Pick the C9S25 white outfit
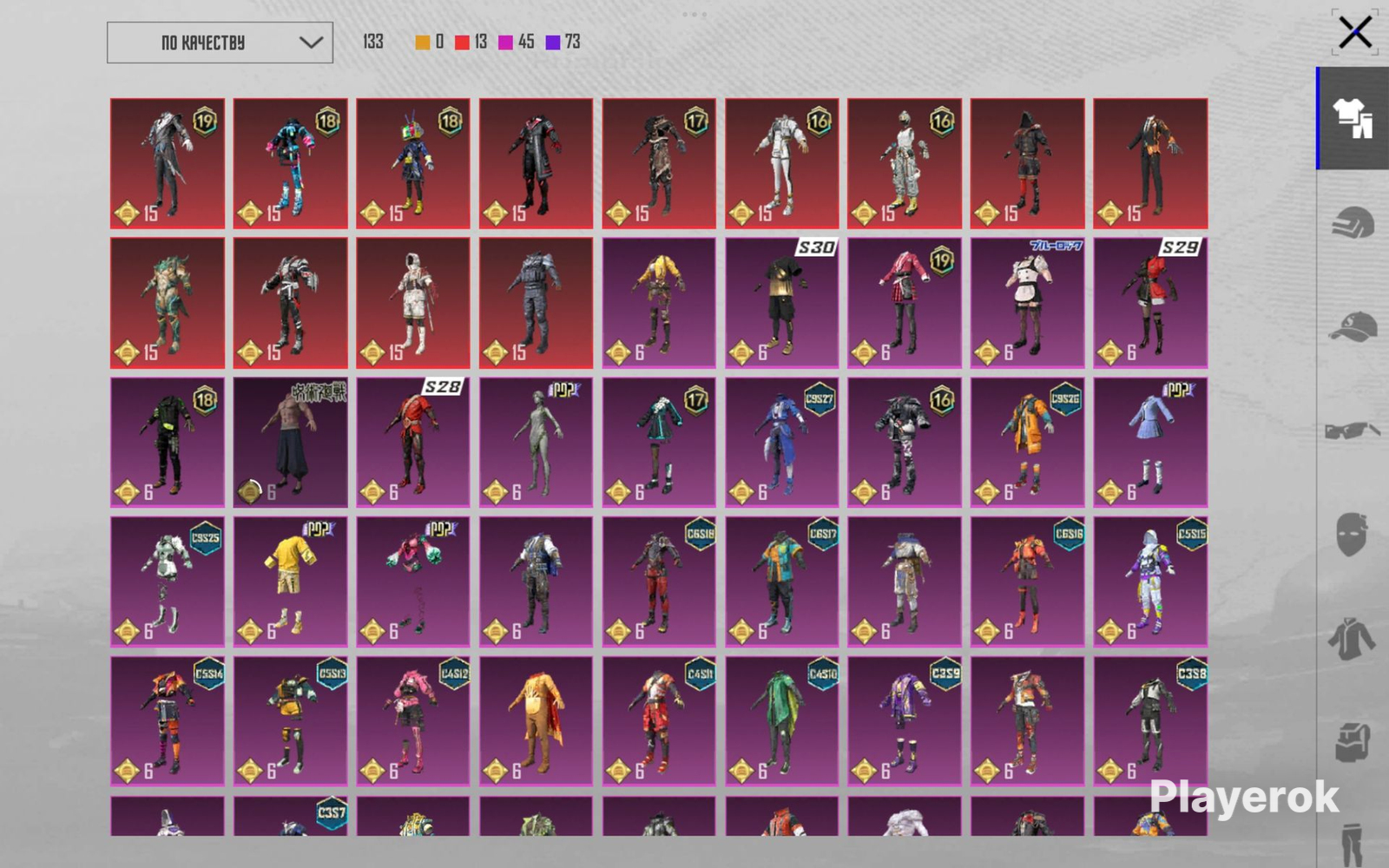Image resolution: width=1389 pixels, height=868 pixels. pyautogui.click(x=168, y=582)
